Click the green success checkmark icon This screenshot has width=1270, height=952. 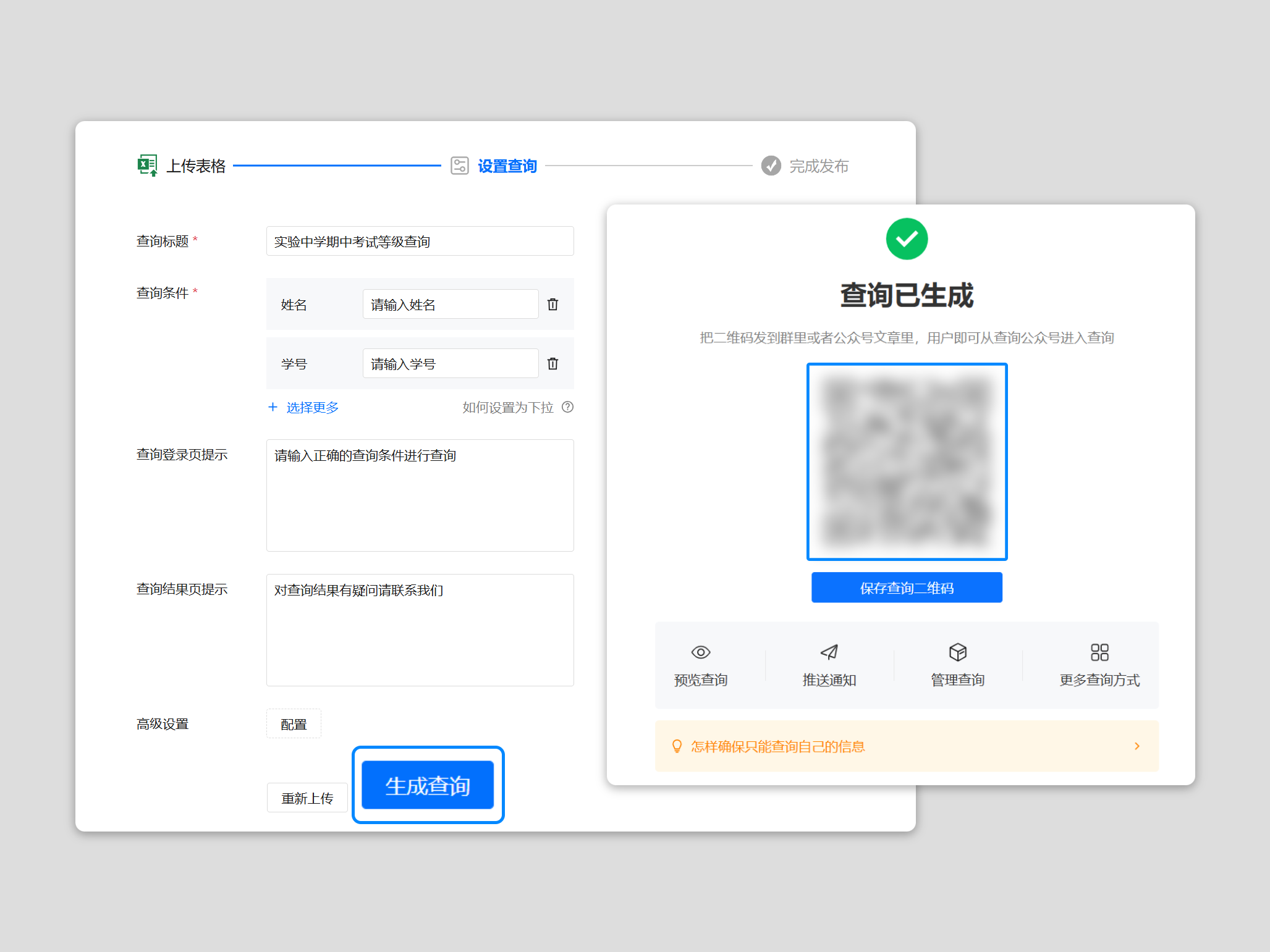(x=907, y=239)
